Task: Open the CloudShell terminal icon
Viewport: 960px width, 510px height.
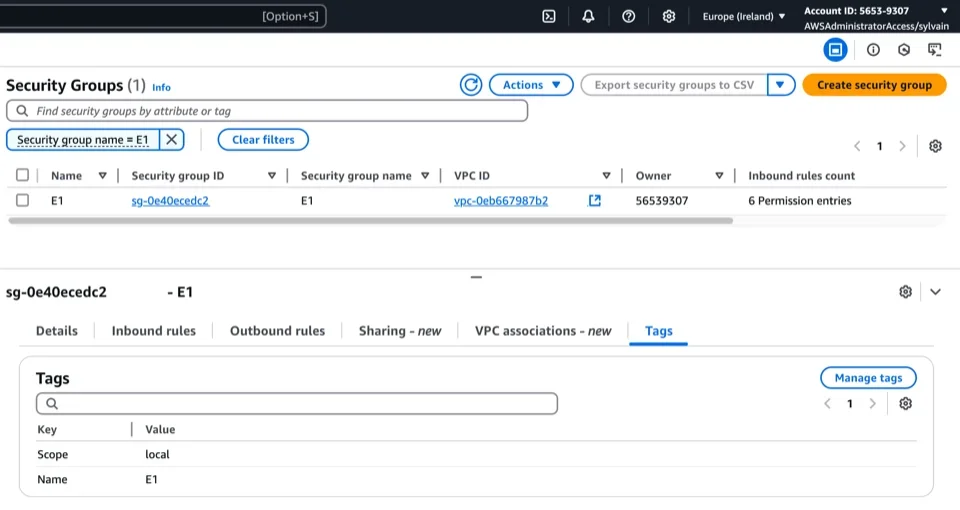Action: 549,16
